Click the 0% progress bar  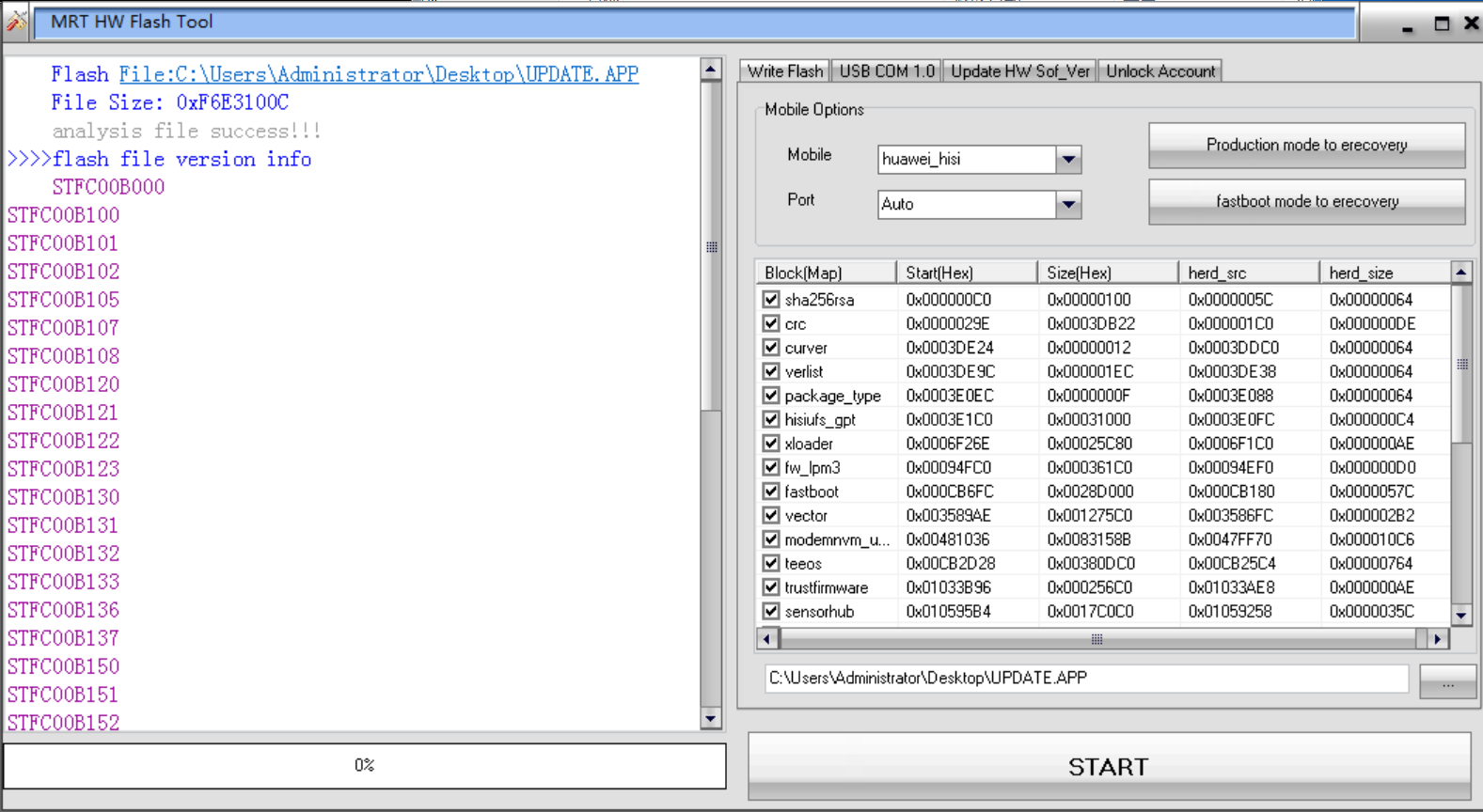click(365, 766)
